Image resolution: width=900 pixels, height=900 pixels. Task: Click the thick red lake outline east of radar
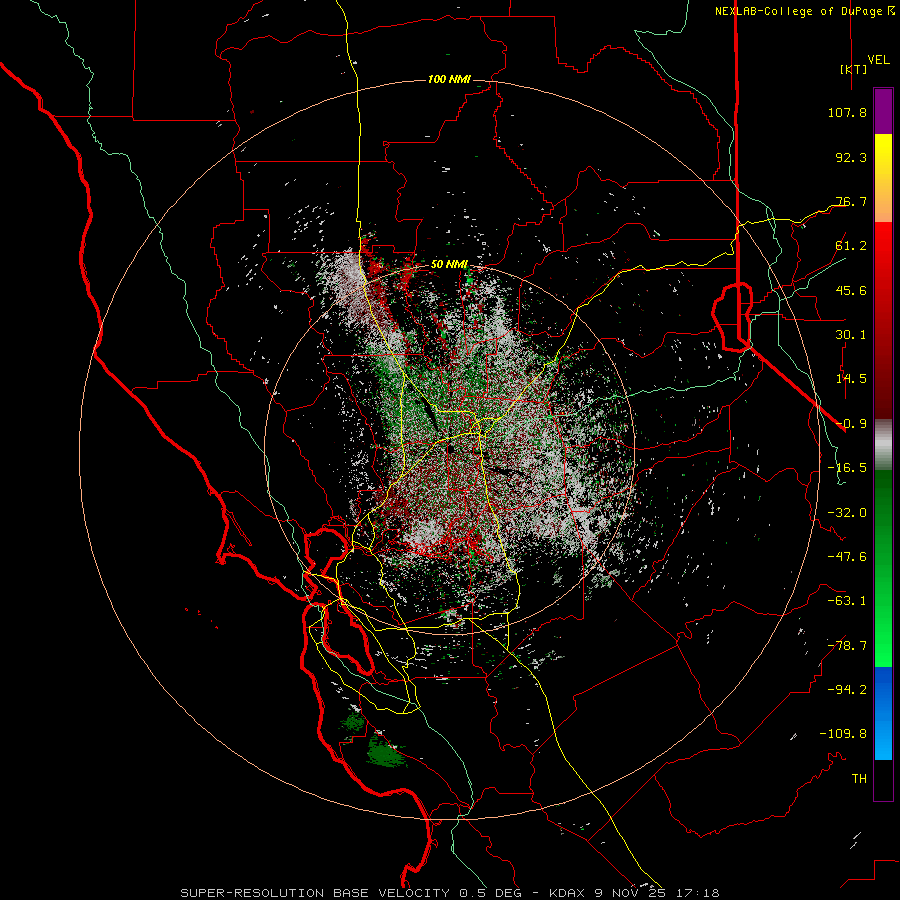(x=732, y=316)
